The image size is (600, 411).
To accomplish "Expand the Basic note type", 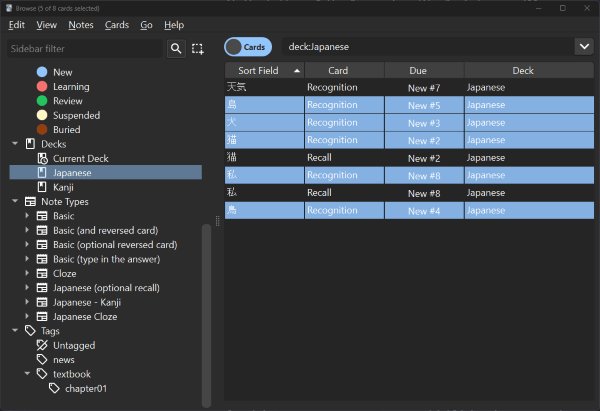I will pos(27,216).
